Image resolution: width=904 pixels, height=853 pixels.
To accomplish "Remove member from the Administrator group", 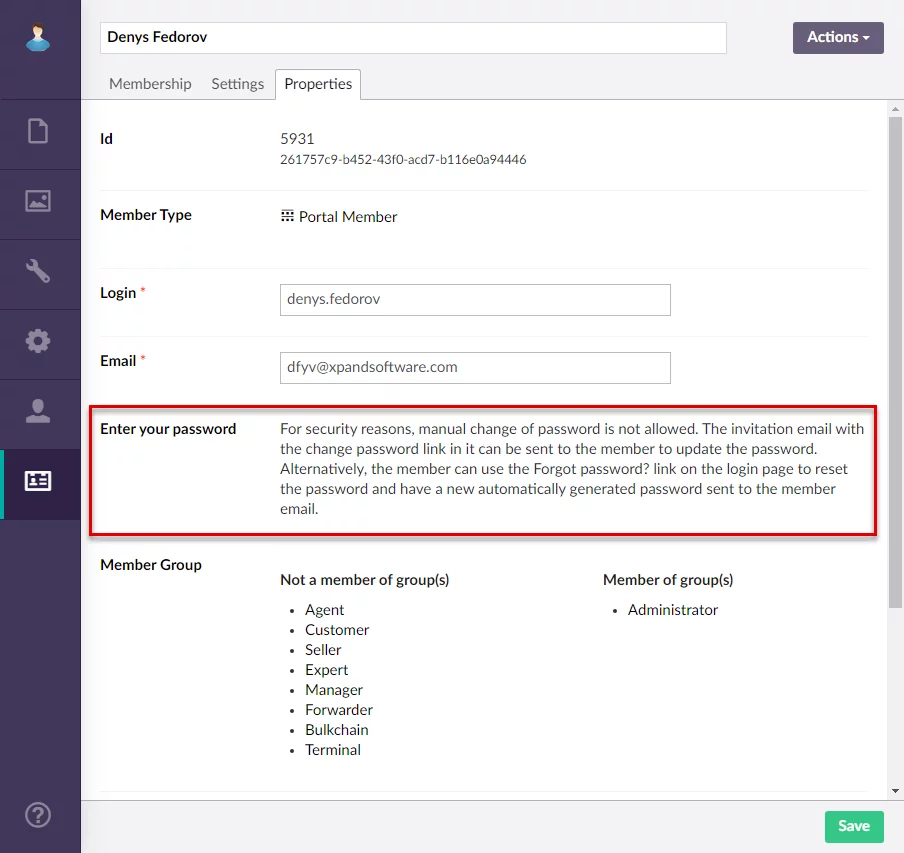I will coord(672,610).
